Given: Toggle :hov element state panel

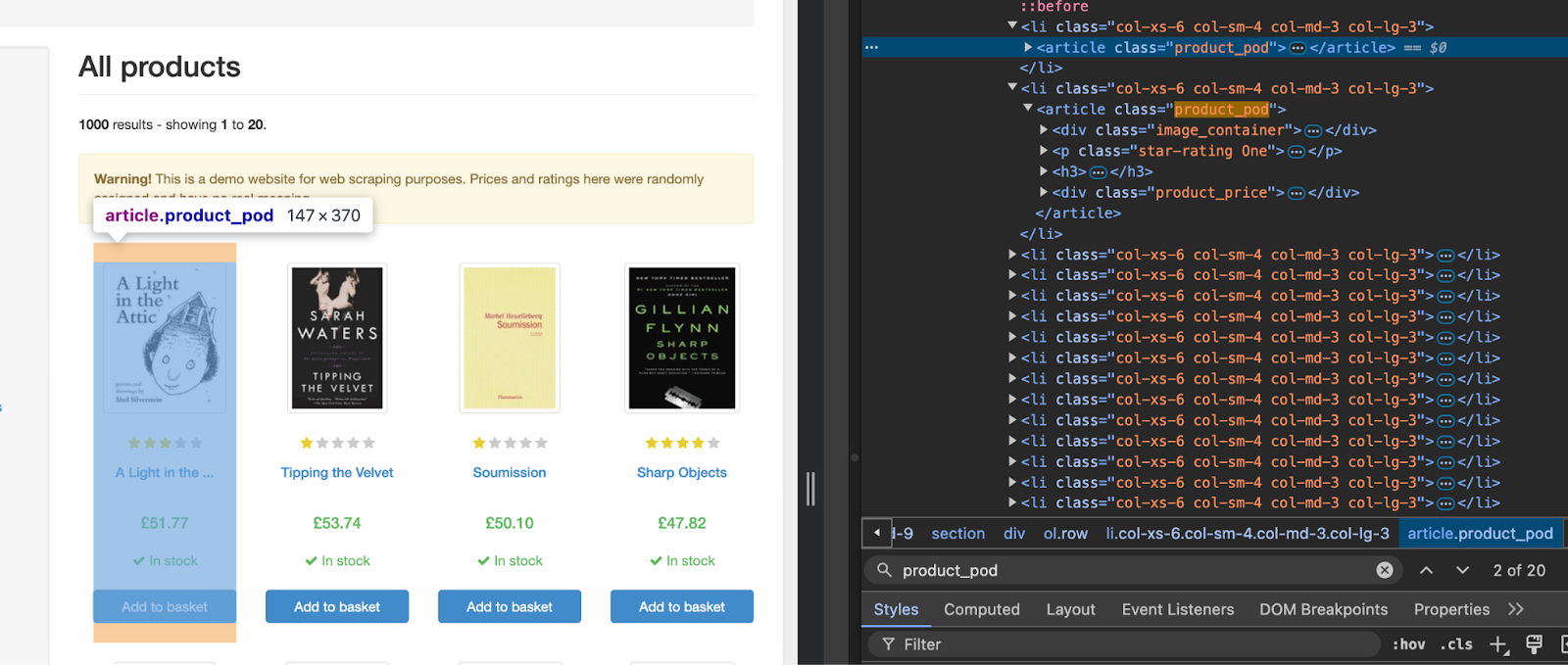Looking at the screenshot, I should 1408,644.
